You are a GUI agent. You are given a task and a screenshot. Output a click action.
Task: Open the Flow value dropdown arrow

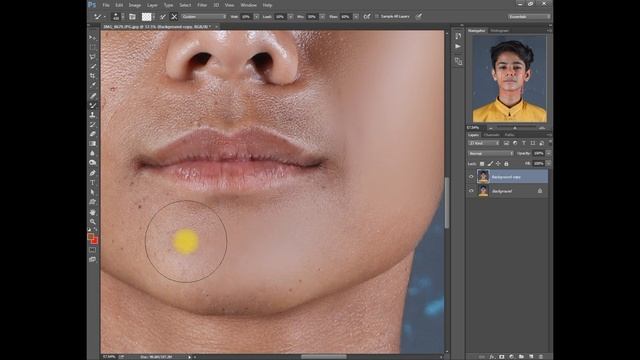click(x=356, y=16)
